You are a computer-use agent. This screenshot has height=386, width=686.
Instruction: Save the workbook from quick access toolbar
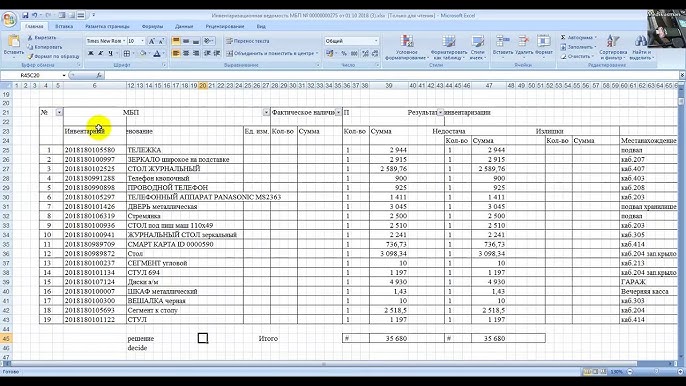click(x=25, y=15)
